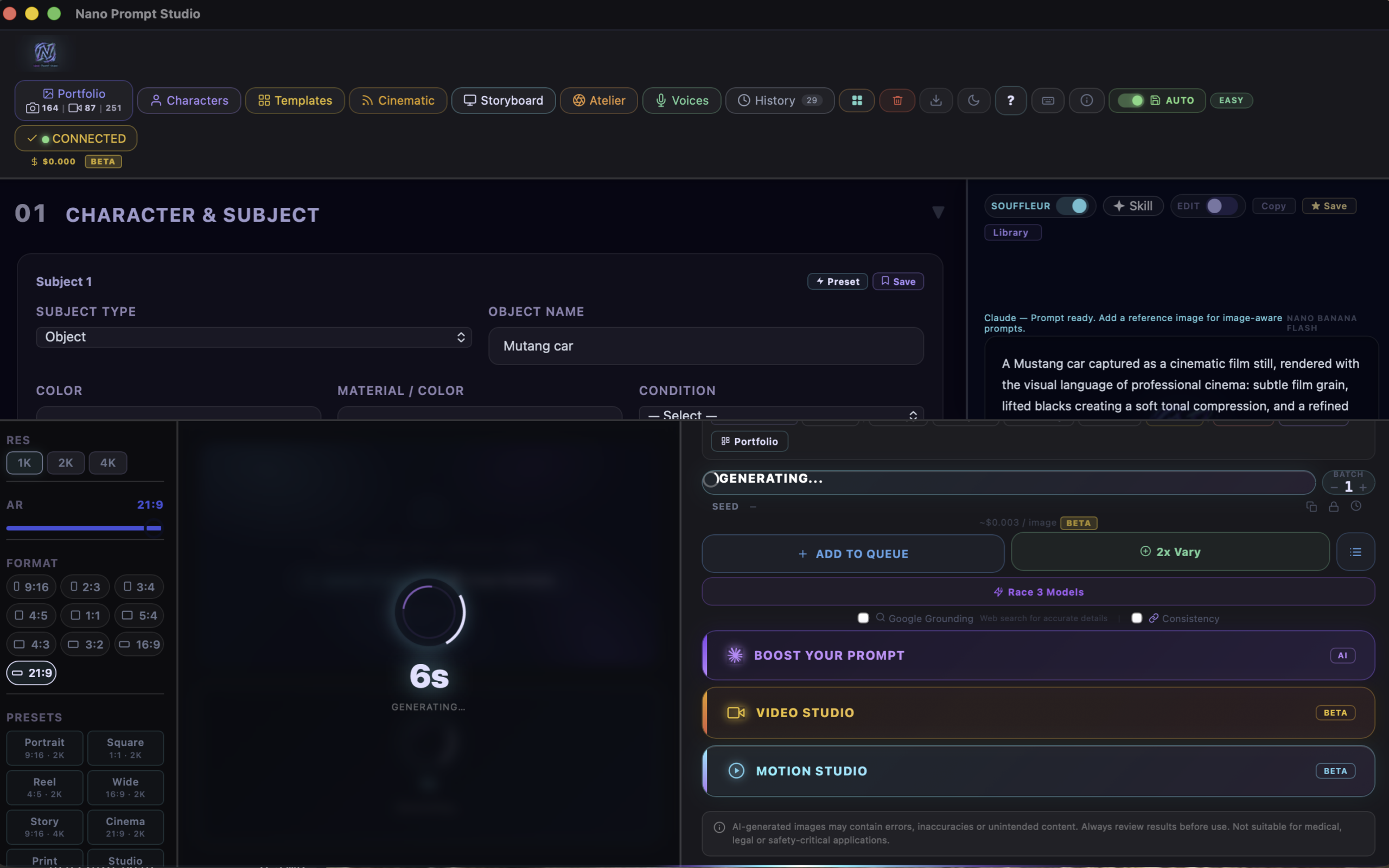Toggle dark mode moon icon

tap(973, 100)
